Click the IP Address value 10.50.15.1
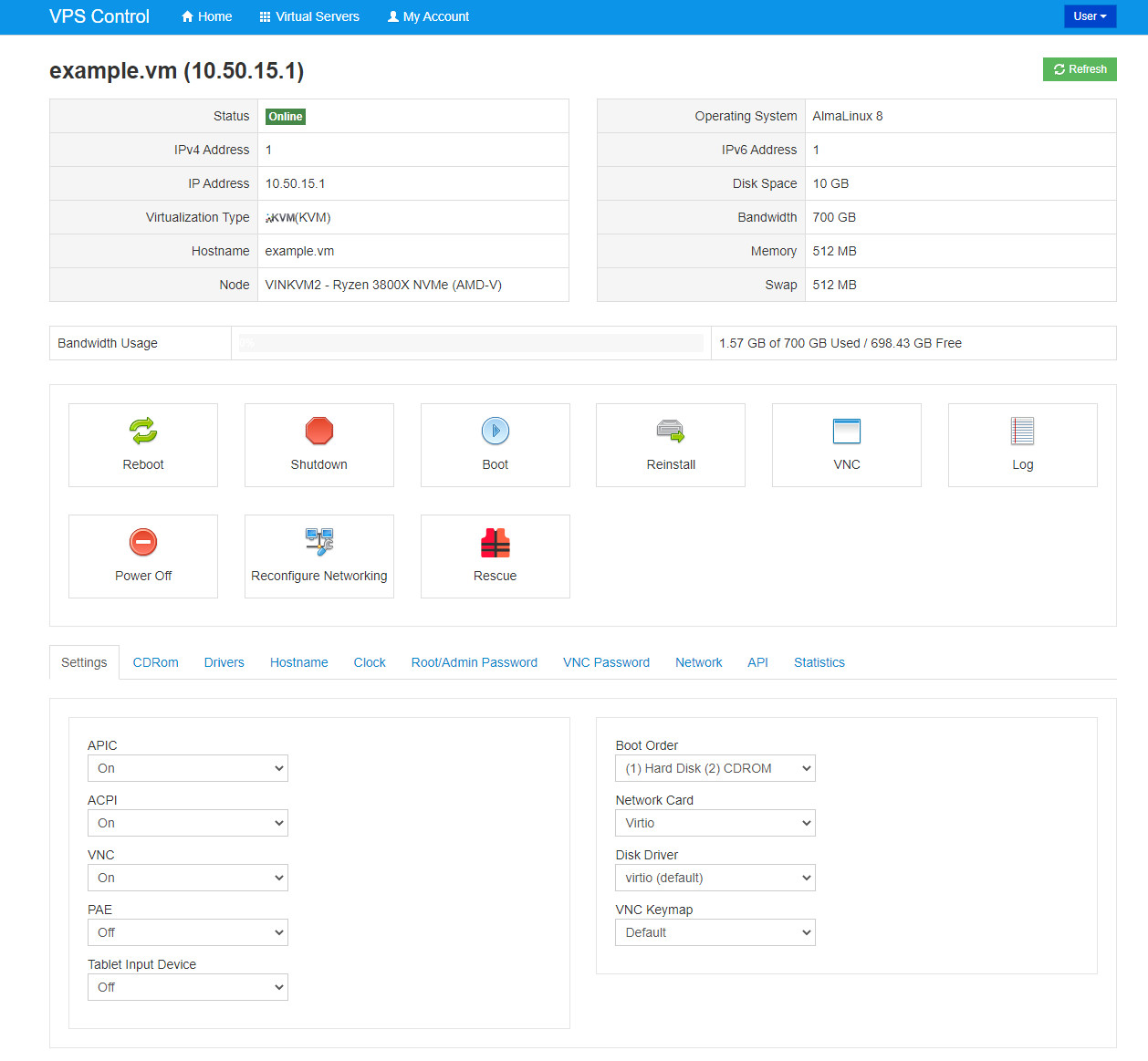Viewport: 1148px width, 1061px height. [296, 183]
